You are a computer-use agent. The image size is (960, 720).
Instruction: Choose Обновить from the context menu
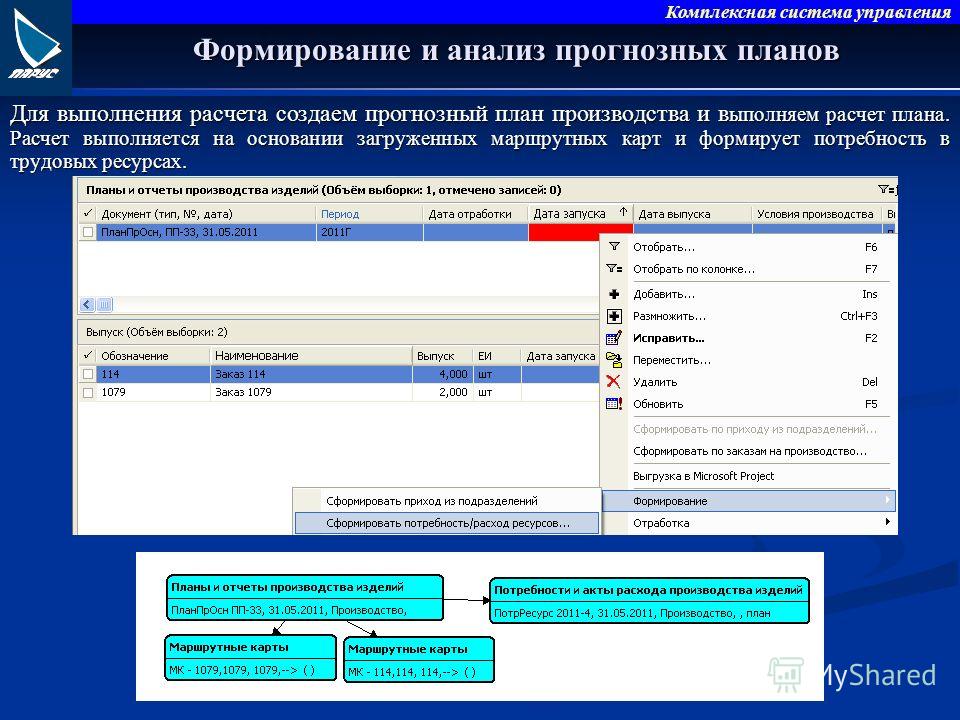749,404
